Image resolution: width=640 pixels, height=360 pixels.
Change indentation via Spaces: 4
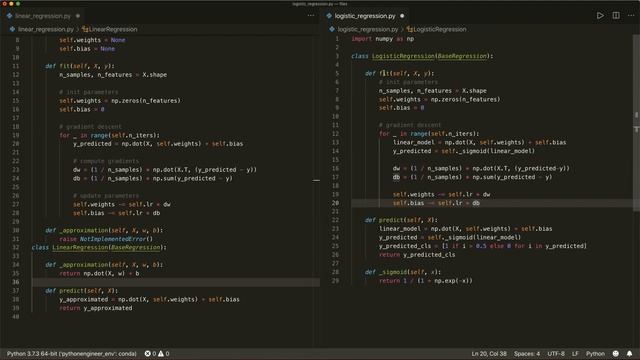pyautogui.click(x=527, y=353)
